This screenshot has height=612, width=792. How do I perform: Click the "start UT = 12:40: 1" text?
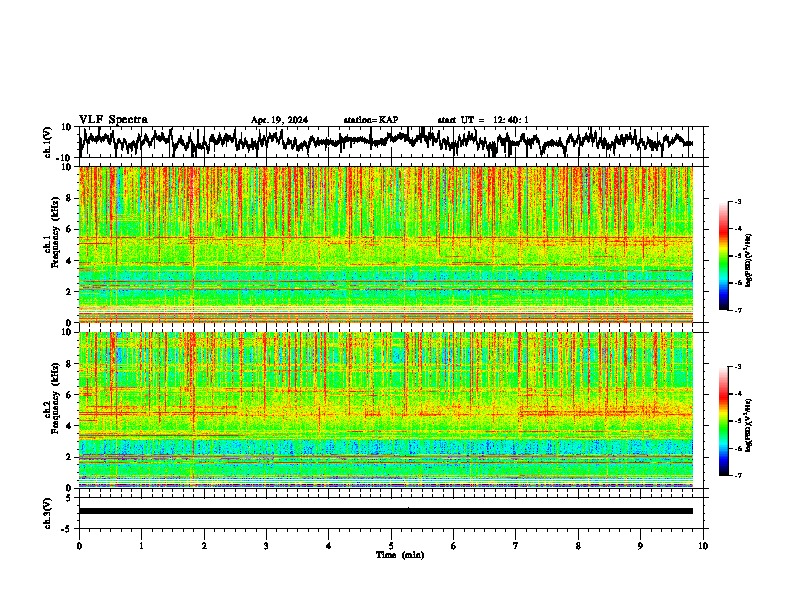click(483, 120)
